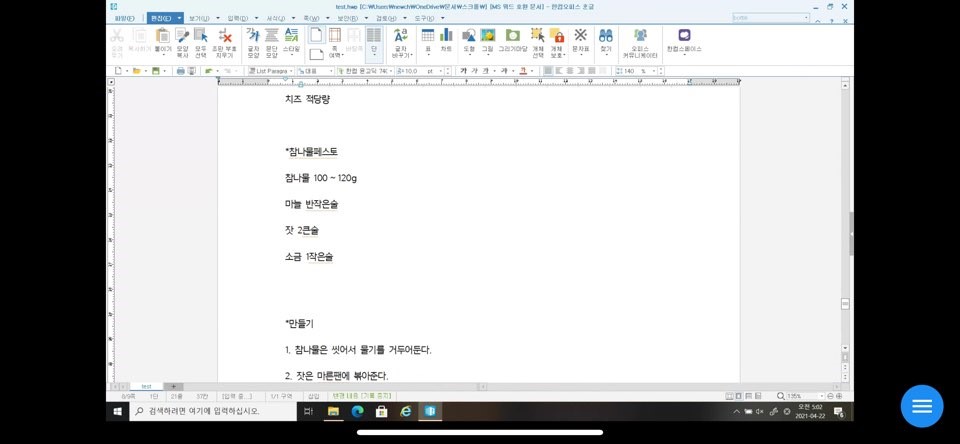Click the Save disk icon

[x=156, y=71]
